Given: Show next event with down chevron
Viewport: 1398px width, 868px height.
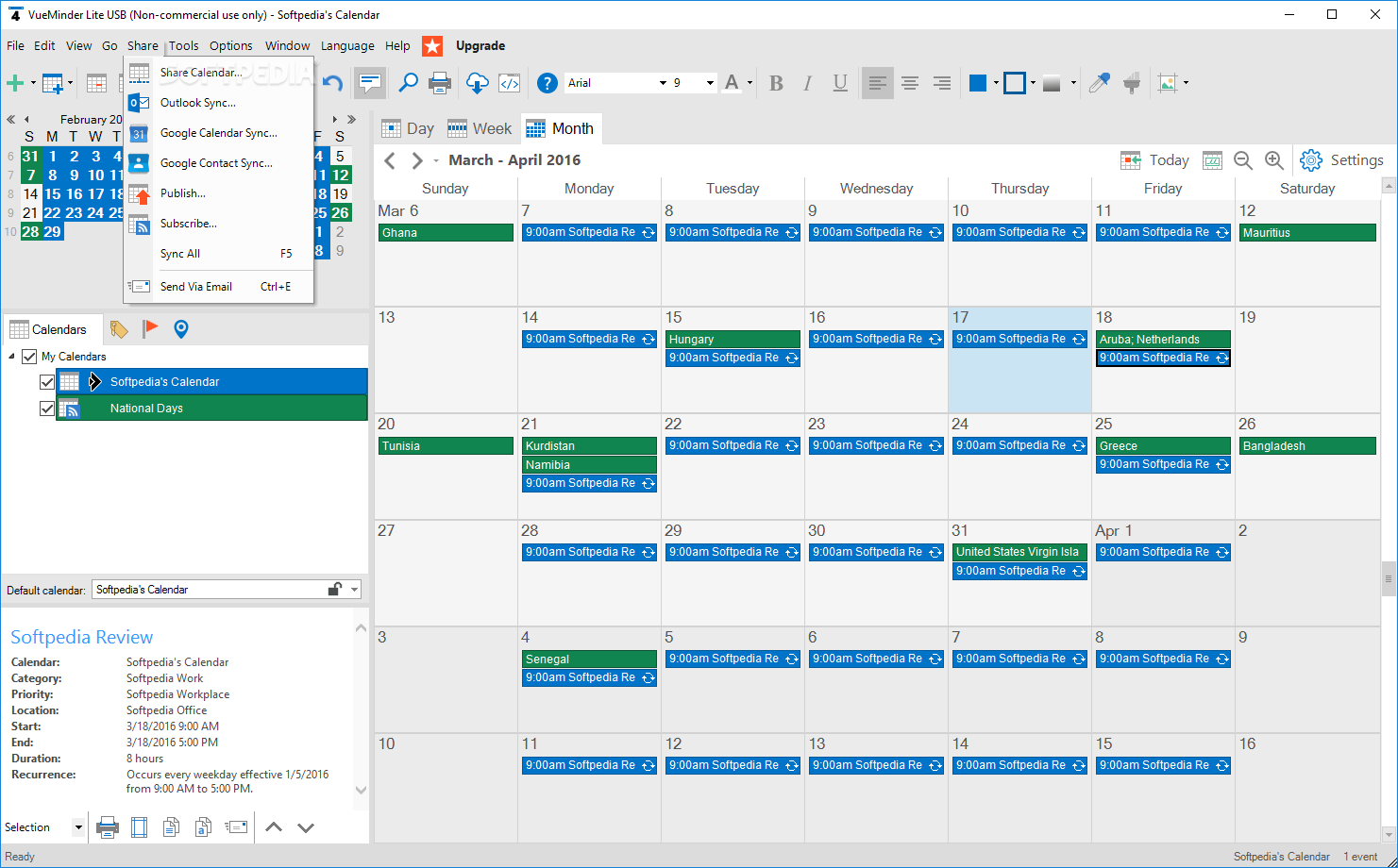Looking at the screenshot, I should (306, 827).
